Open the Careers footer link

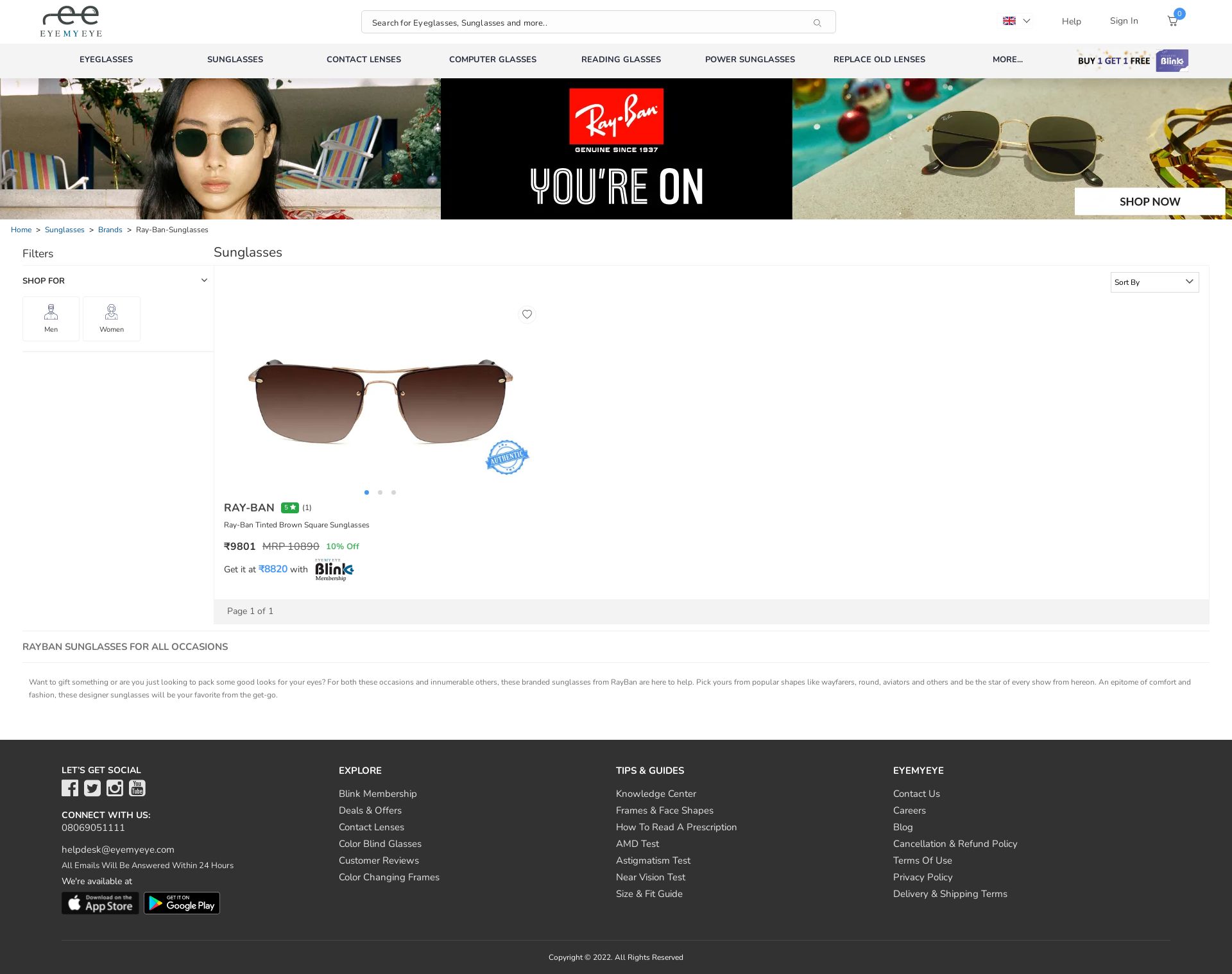[x=910, y=810]
